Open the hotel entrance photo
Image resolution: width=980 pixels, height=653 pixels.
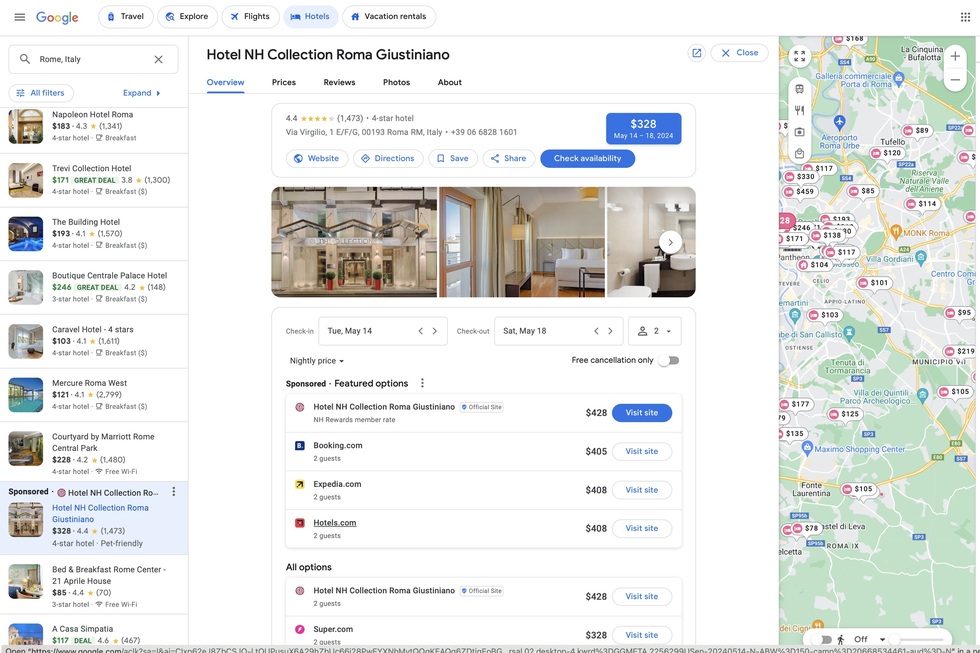(x=354, y=242)
